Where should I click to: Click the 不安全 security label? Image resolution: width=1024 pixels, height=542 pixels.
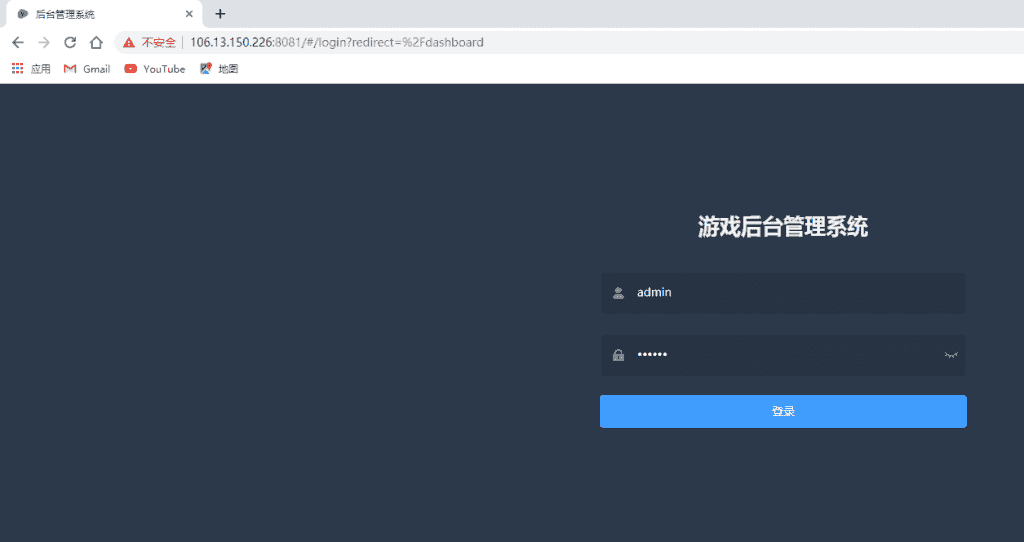pos(159,42)
